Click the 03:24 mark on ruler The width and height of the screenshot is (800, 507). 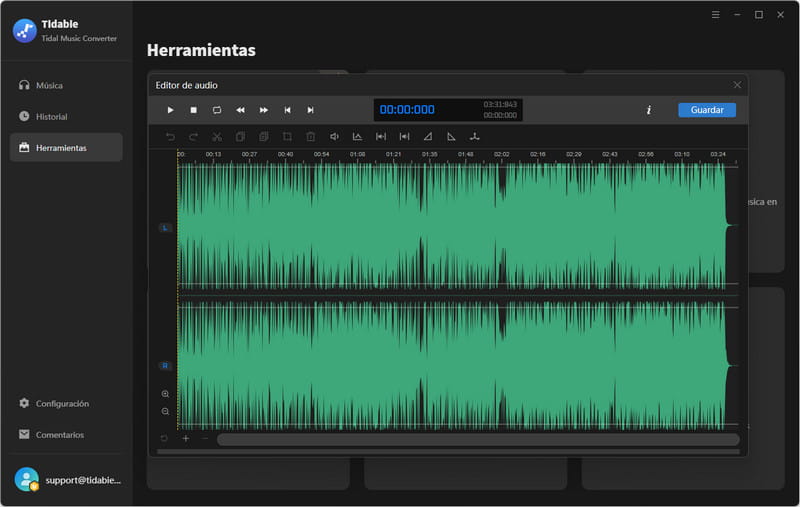[718, 154]
